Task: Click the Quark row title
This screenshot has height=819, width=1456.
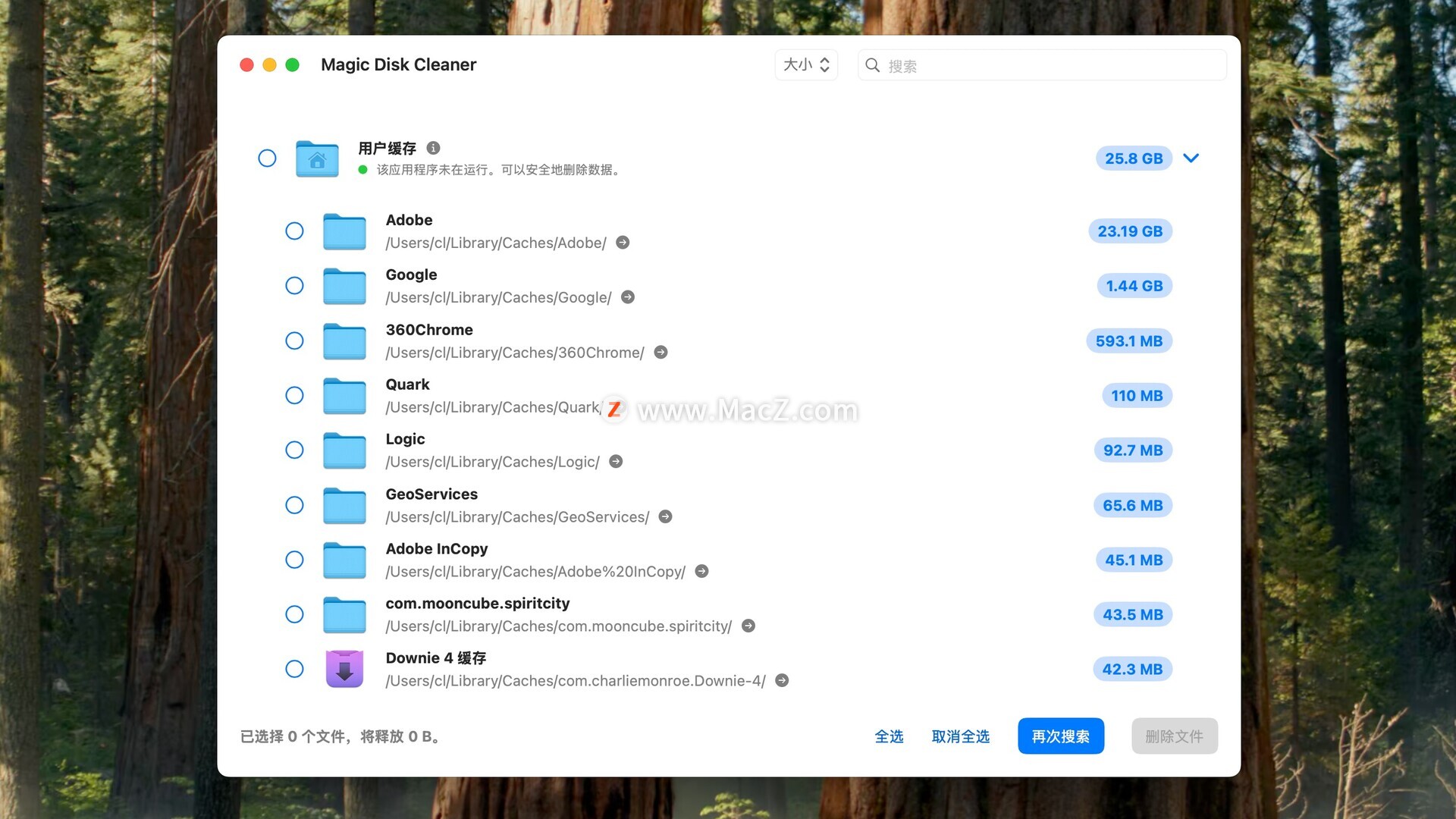Action: pos(407,384)
